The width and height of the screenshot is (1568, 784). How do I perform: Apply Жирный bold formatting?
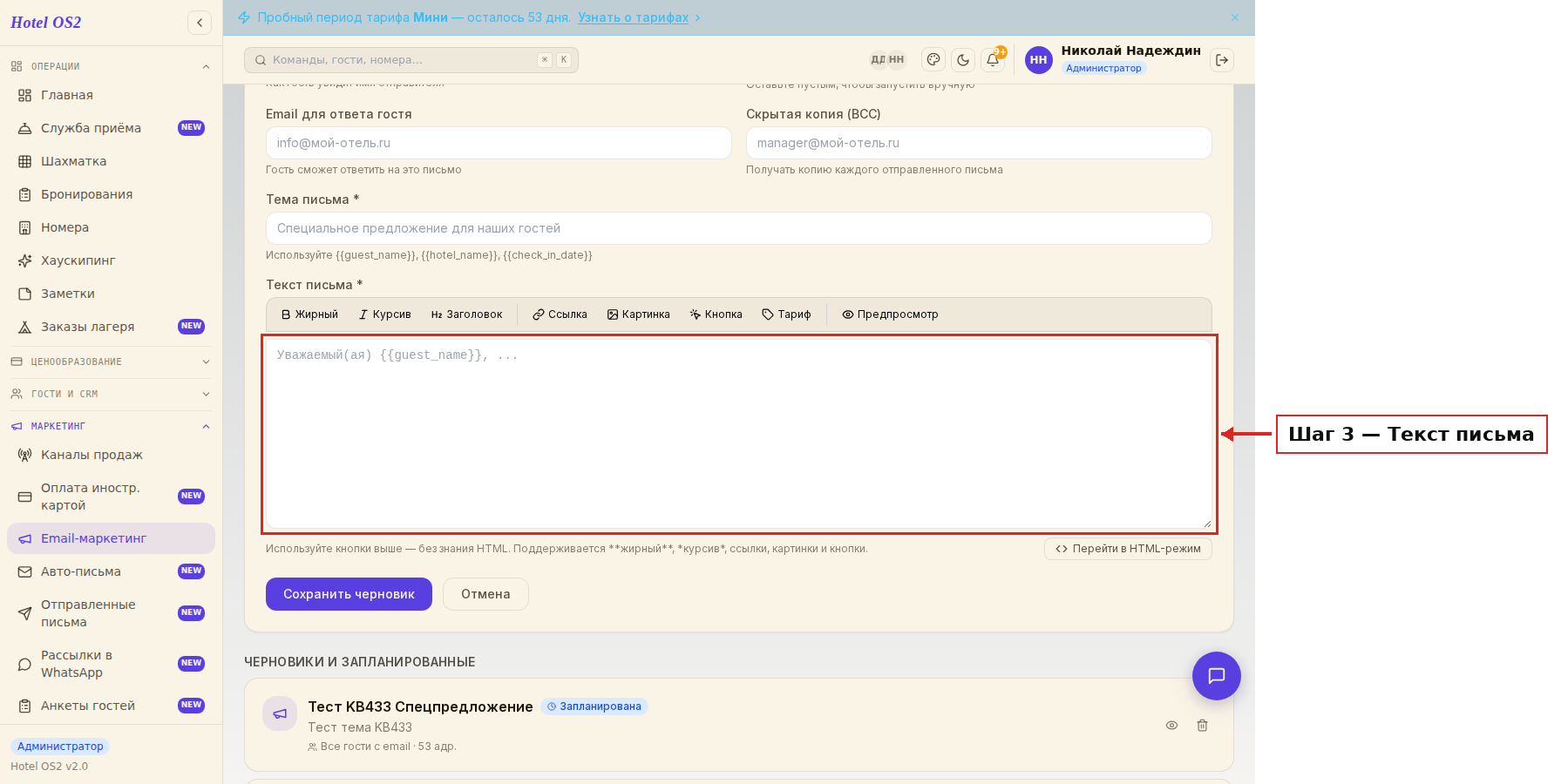point(309,314)
